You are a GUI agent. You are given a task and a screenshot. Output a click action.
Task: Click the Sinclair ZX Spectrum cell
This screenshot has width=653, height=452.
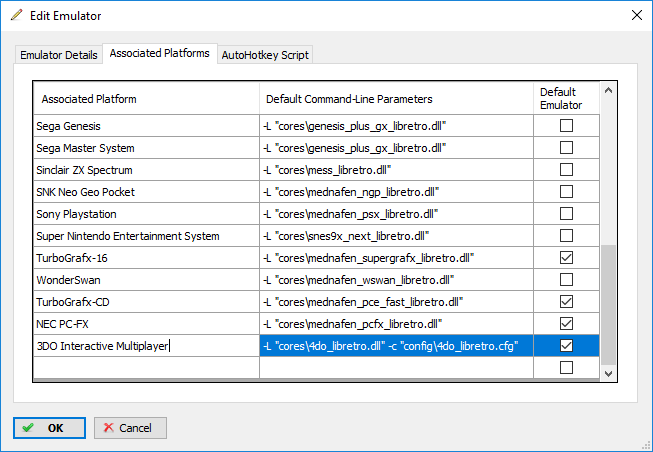[146, 170]
